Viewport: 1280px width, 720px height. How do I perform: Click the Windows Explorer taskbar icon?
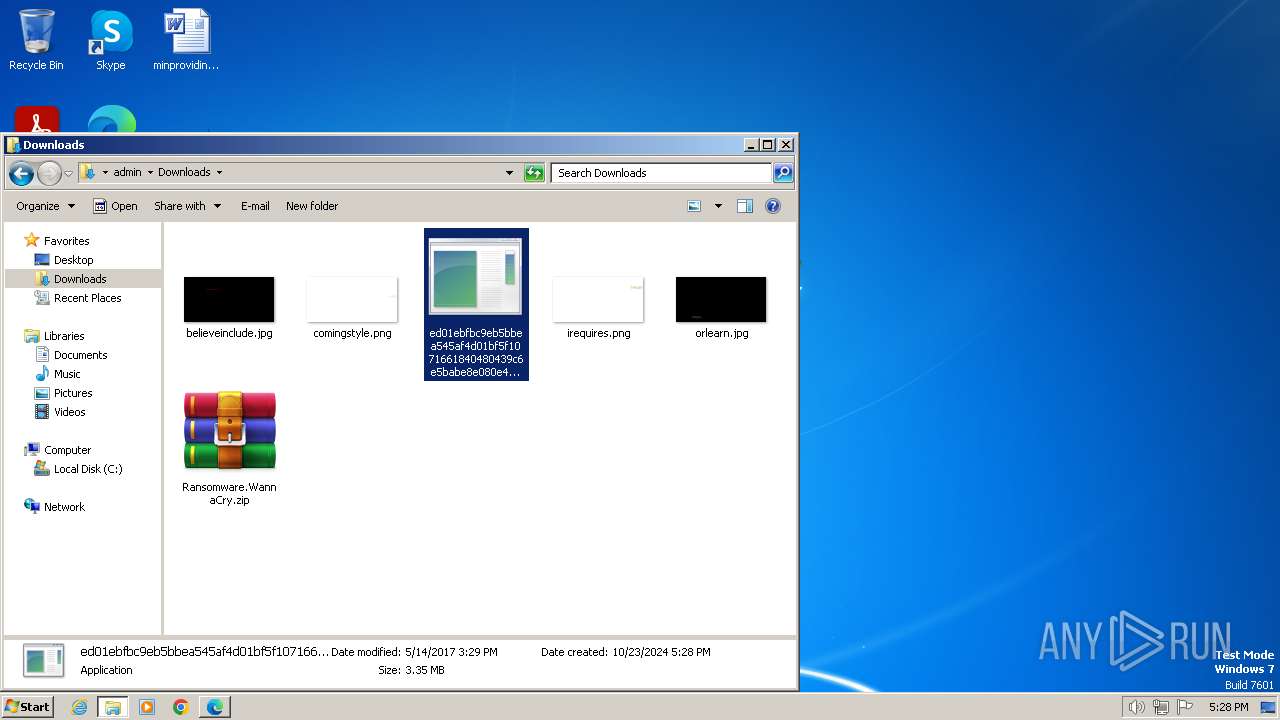(x=113, y=707)
